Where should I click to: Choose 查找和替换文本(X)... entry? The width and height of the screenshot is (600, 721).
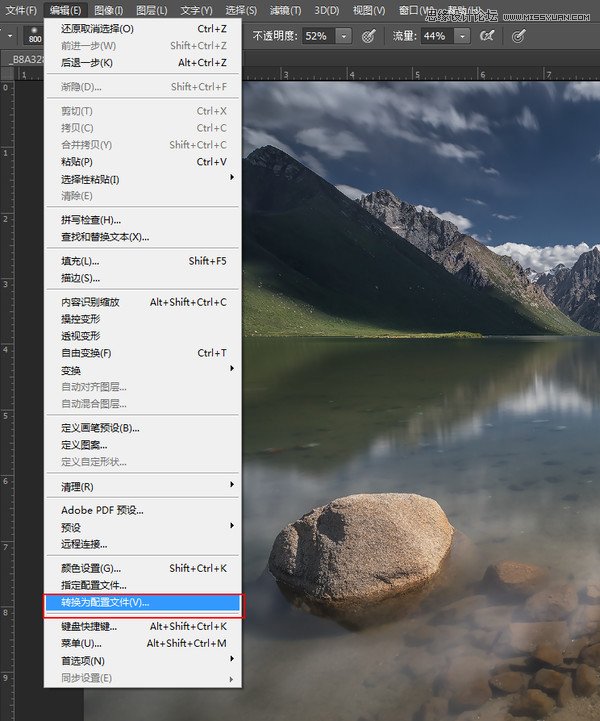point(143,237)
